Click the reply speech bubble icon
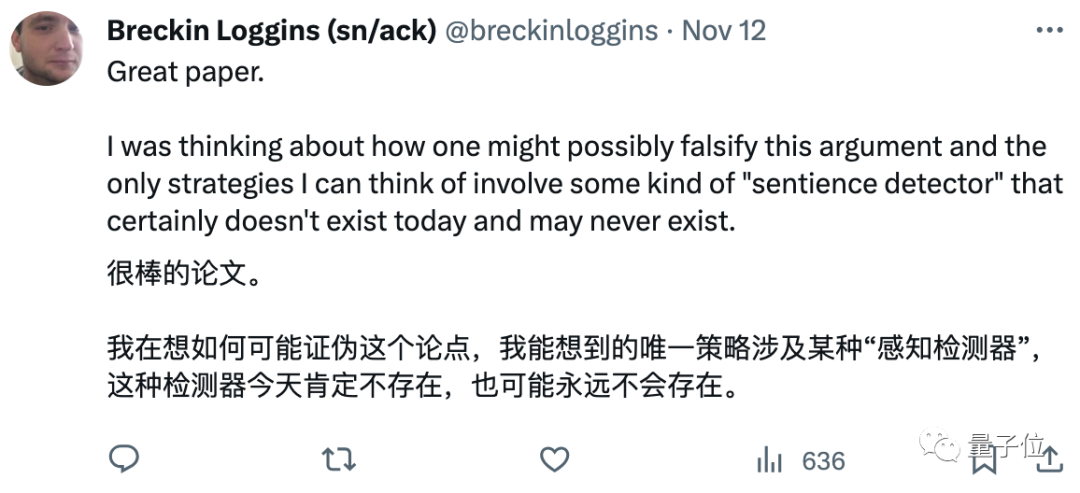 coord(123,460)
